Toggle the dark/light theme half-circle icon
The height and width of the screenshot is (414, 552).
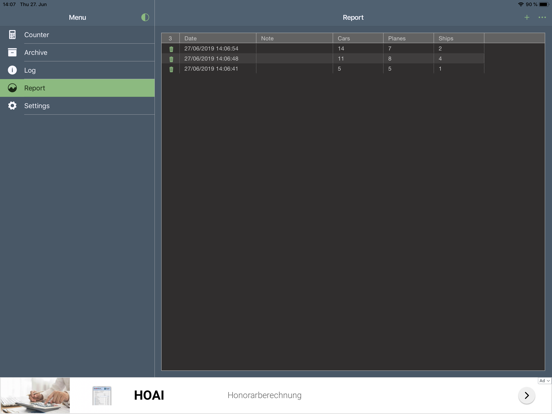click(x=145, y=17)
